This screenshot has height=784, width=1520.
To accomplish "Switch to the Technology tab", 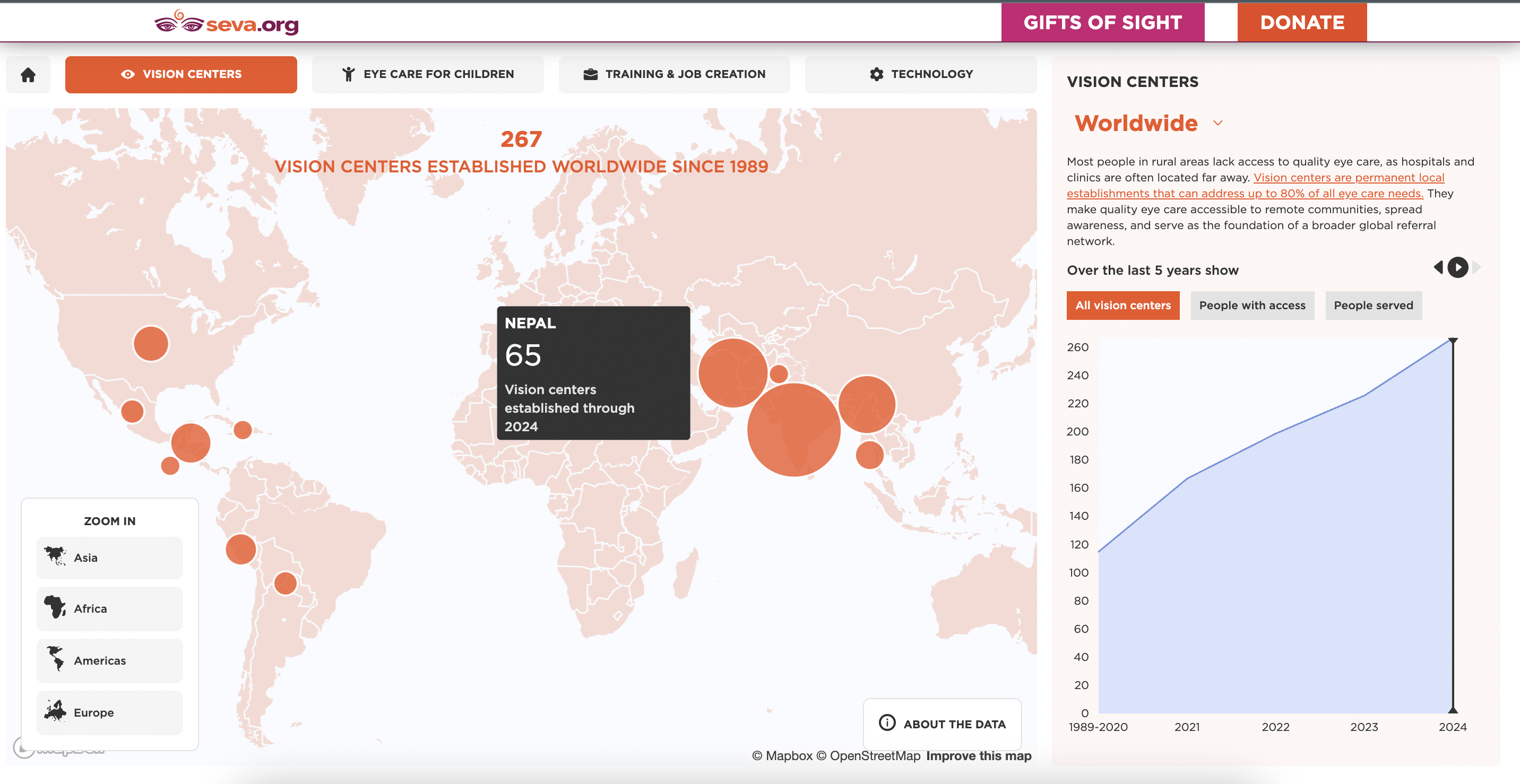I will coord(920,74).
